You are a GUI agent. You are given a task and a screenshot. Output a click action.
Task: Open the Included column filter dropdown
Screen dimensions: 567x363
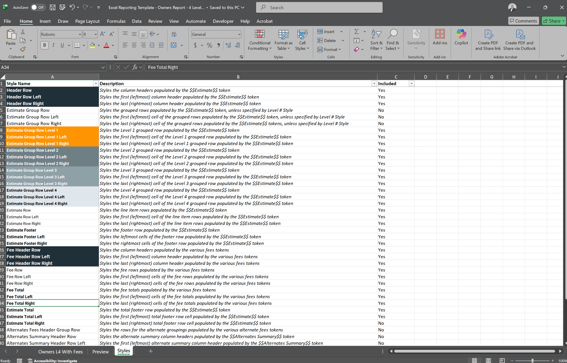(x=411, y=84)
